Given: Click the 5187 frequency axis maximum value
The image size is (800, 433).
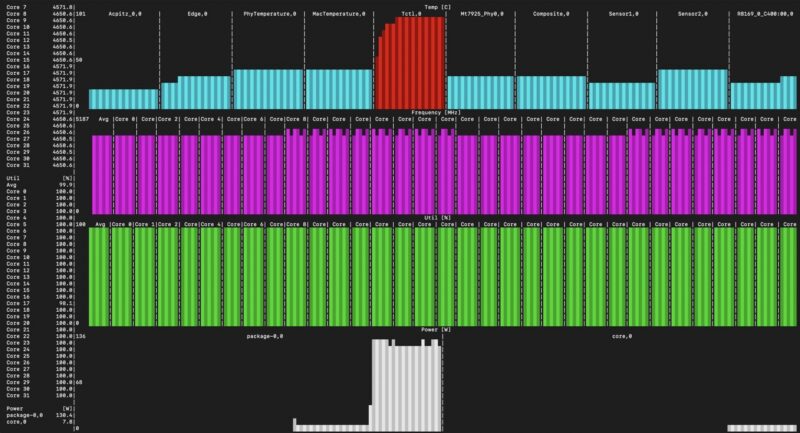Looking at the screenshot, I should 82,119.
